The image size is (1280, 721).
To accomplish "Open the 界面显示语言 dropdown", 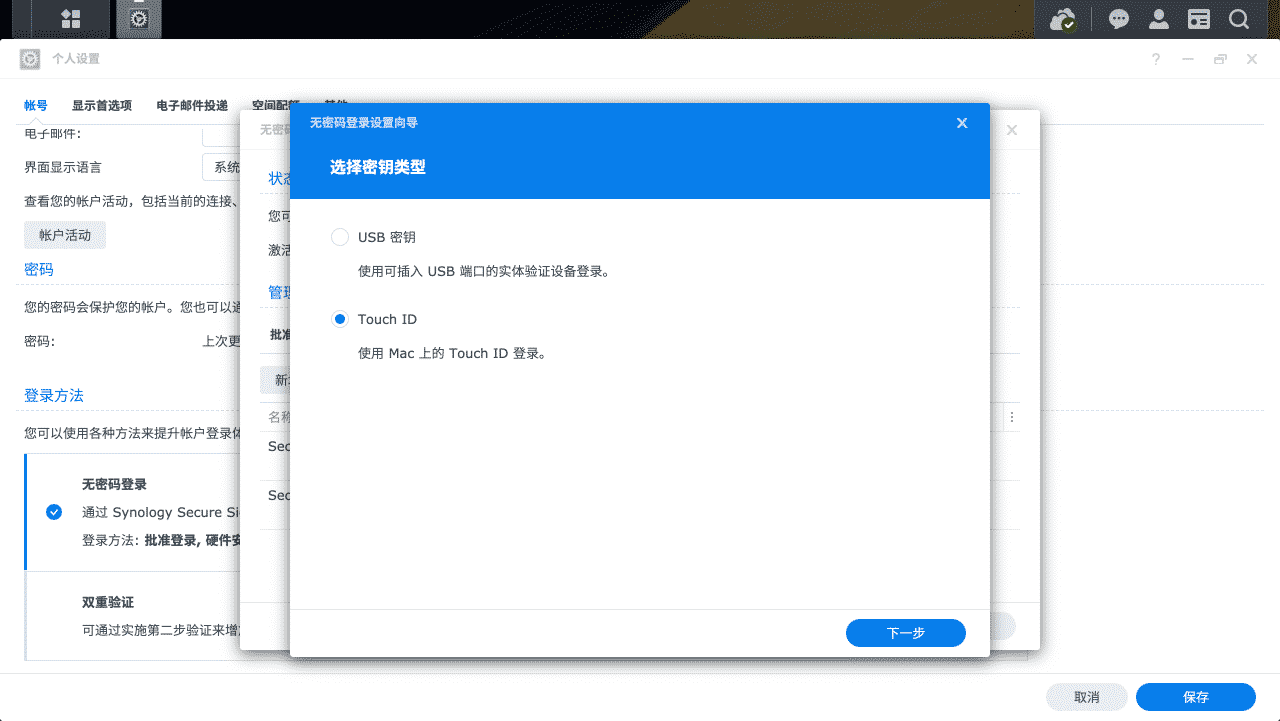I will [x=222, y=167].
